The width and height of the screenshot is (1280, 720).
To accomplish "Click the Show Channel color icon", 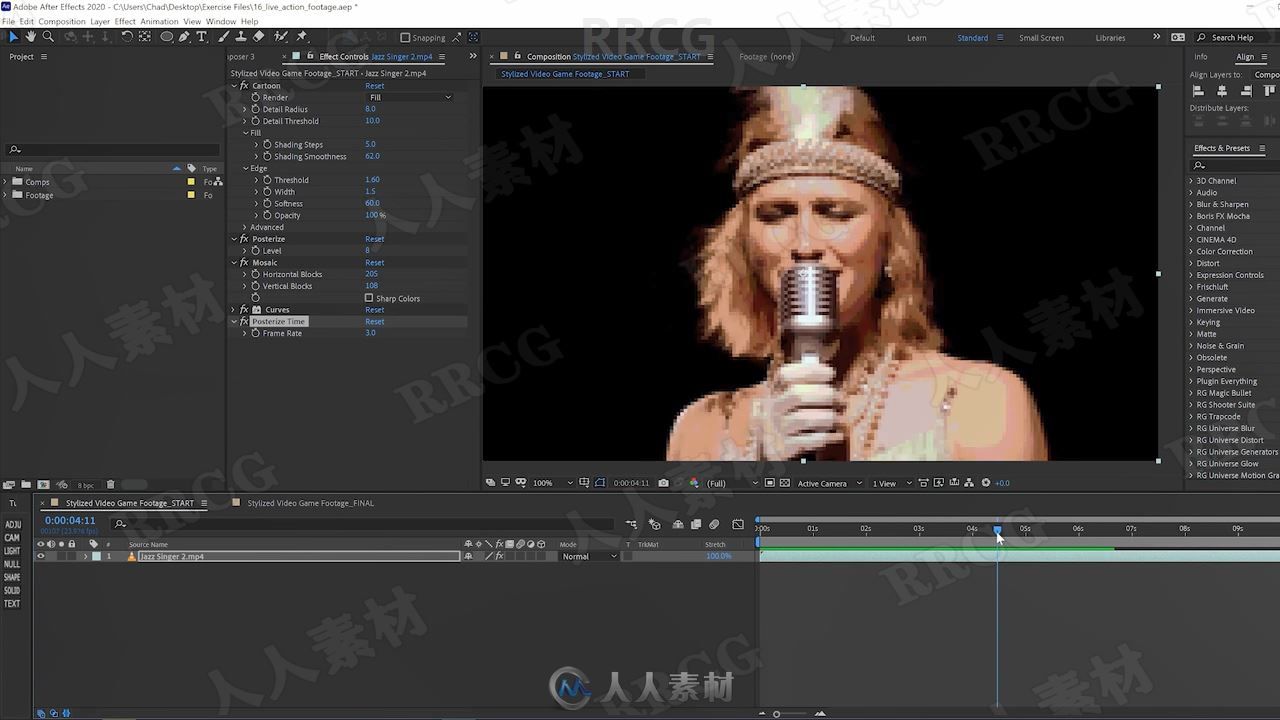I will (x=694, y=483).
